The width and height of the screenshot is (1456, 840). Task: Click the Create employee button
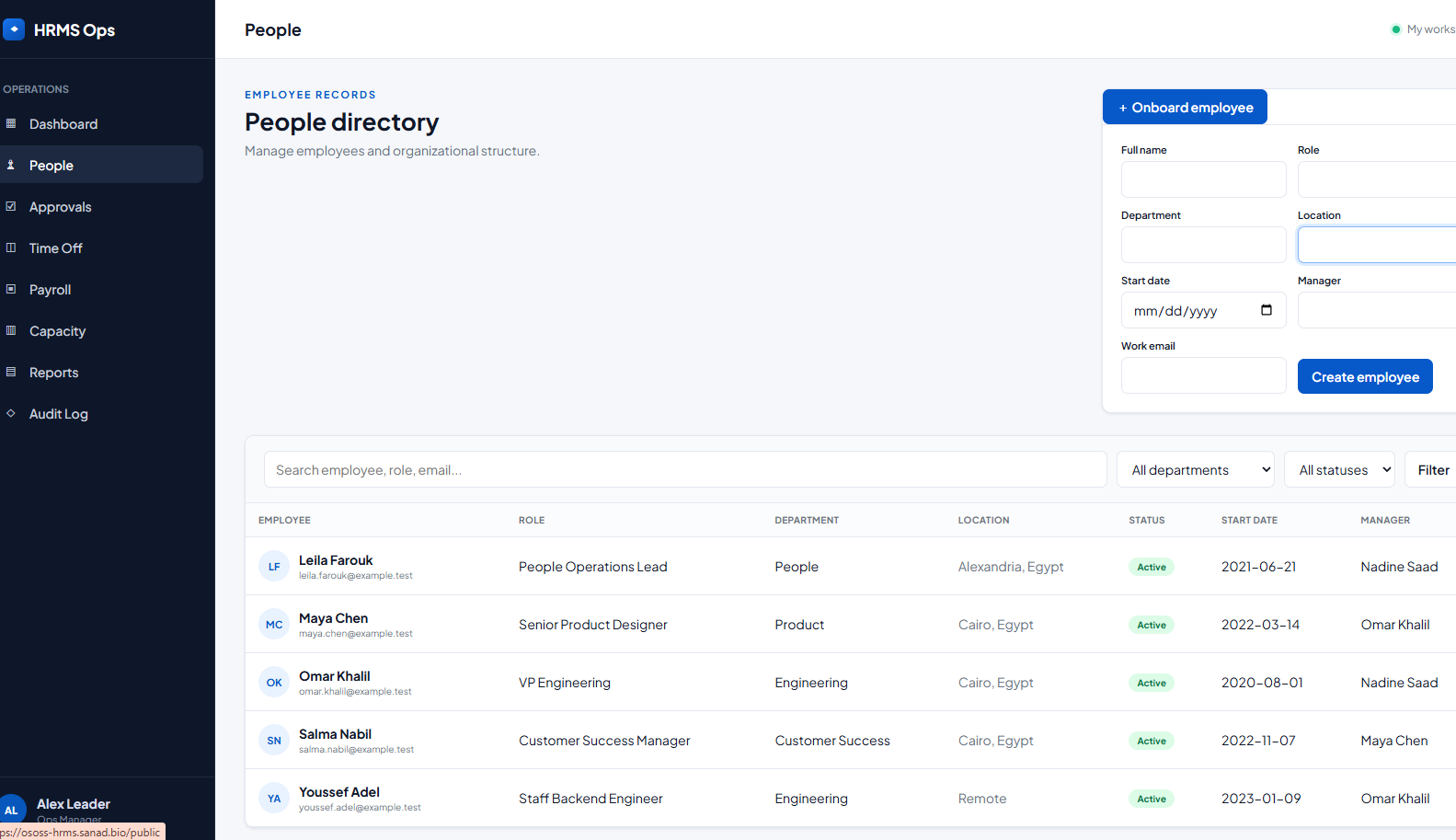tap(1365, 376)
